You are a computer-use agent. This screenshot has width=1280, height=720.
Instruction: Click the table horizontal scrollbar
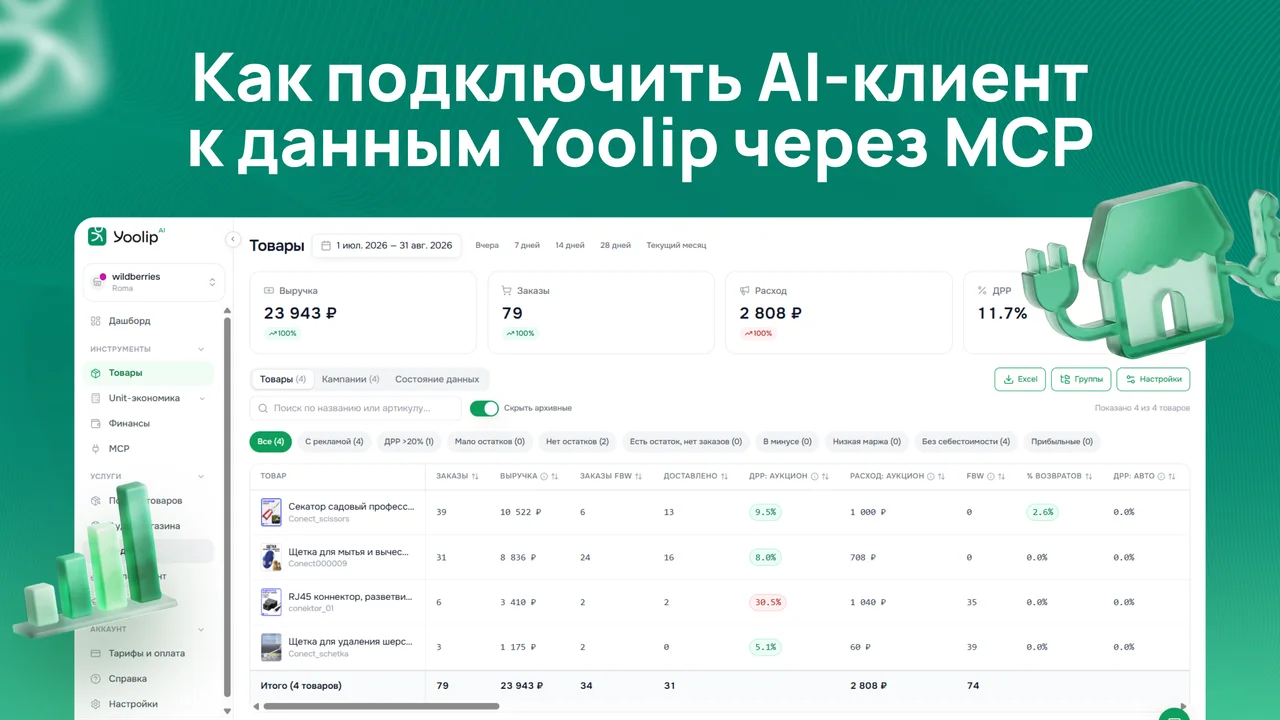382,706
